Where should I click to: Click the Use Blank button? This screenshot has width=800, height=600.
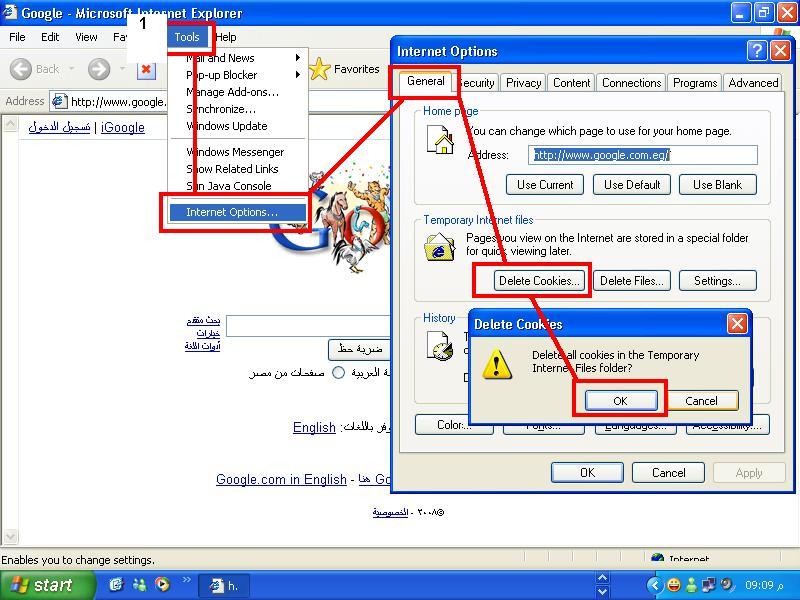click(x=717, y=185)
